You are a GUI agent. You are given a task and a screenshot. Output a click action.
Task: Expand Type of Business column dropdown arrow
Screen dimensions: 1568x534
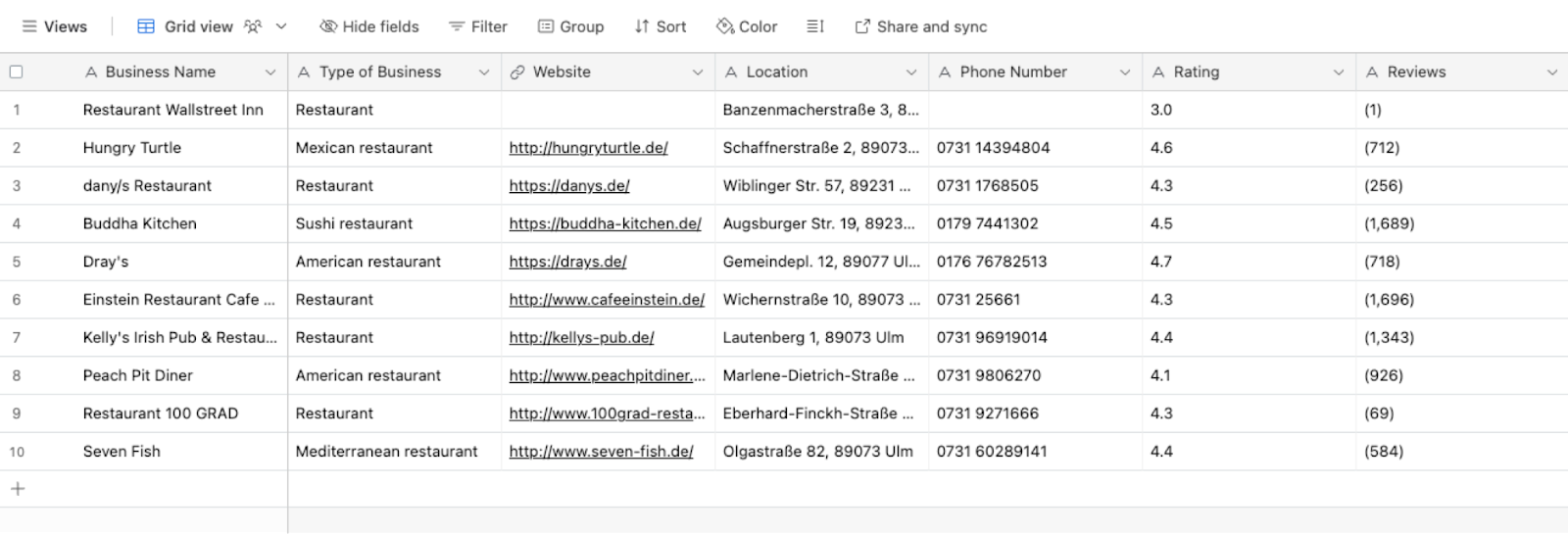pos(484,73)
